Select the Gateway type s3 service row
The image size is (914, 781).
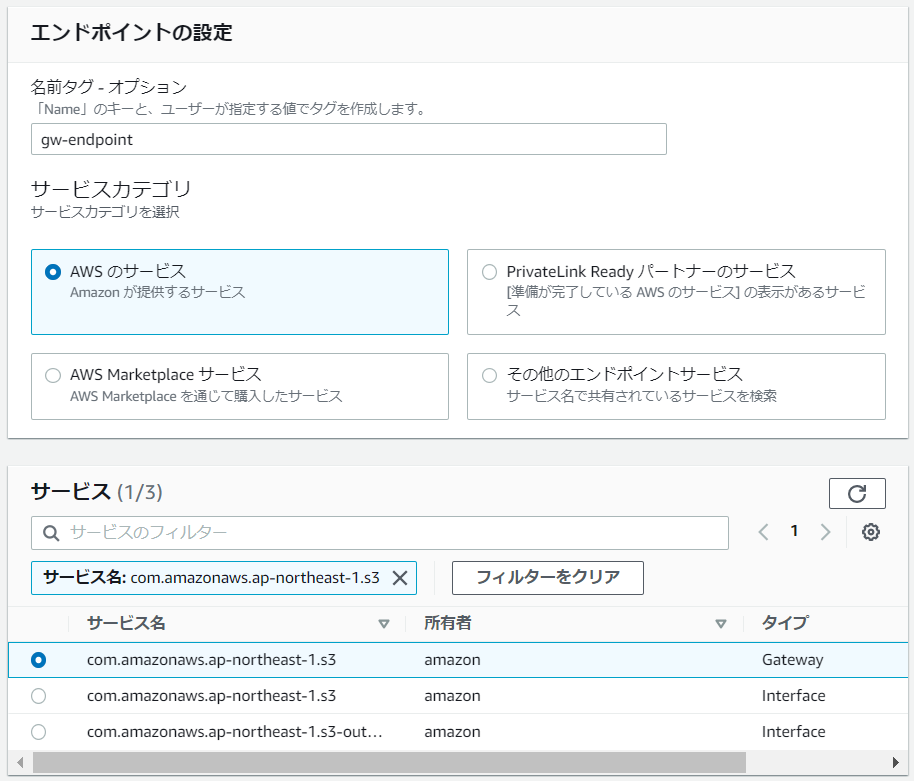pos(458,660)
